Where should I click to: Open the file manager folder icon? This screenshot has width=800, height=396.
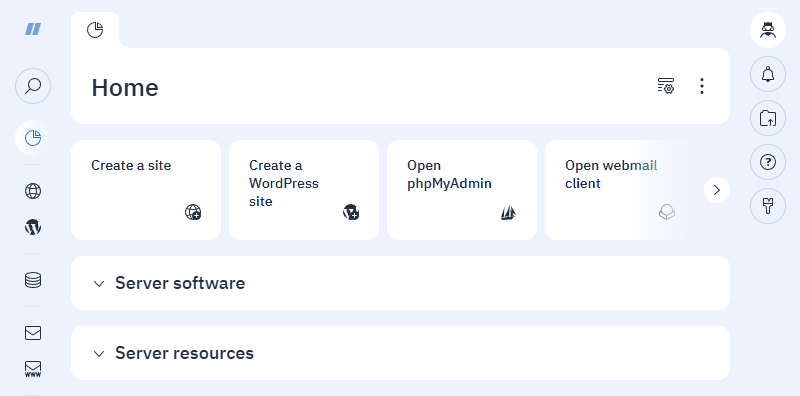[x=768, y=118]
